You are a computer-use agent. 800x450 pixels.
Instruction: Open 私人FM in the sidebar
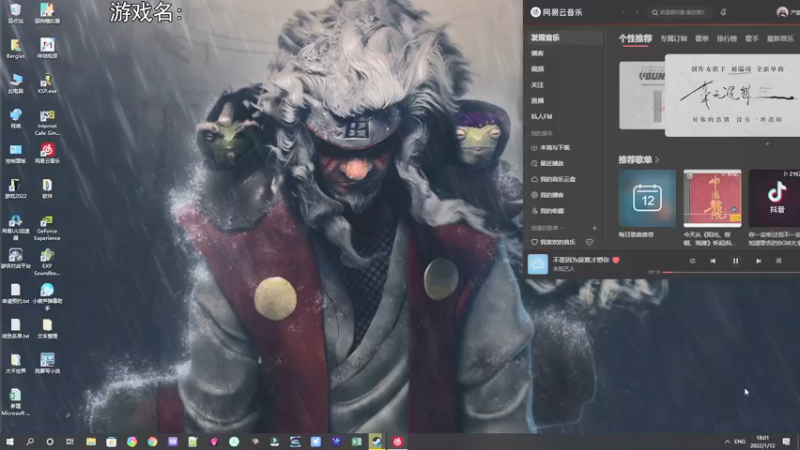point(541,116)
